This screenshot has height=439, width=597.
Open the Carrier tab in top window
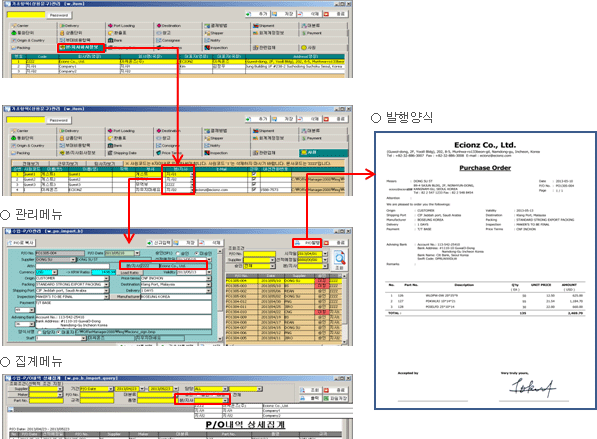[33, 26]
